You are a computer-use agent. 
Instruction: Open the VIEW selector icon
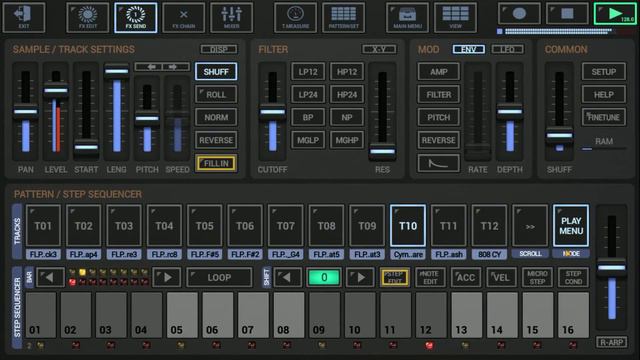coord(456,17)
